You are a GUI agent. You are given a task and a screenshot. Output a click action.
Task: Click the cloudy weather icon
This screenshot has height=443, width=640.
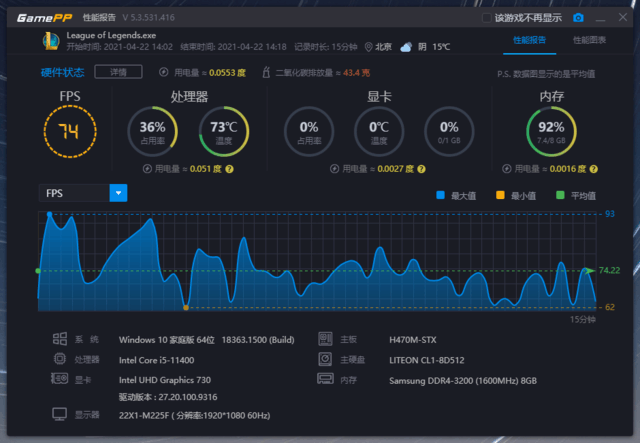406,47
